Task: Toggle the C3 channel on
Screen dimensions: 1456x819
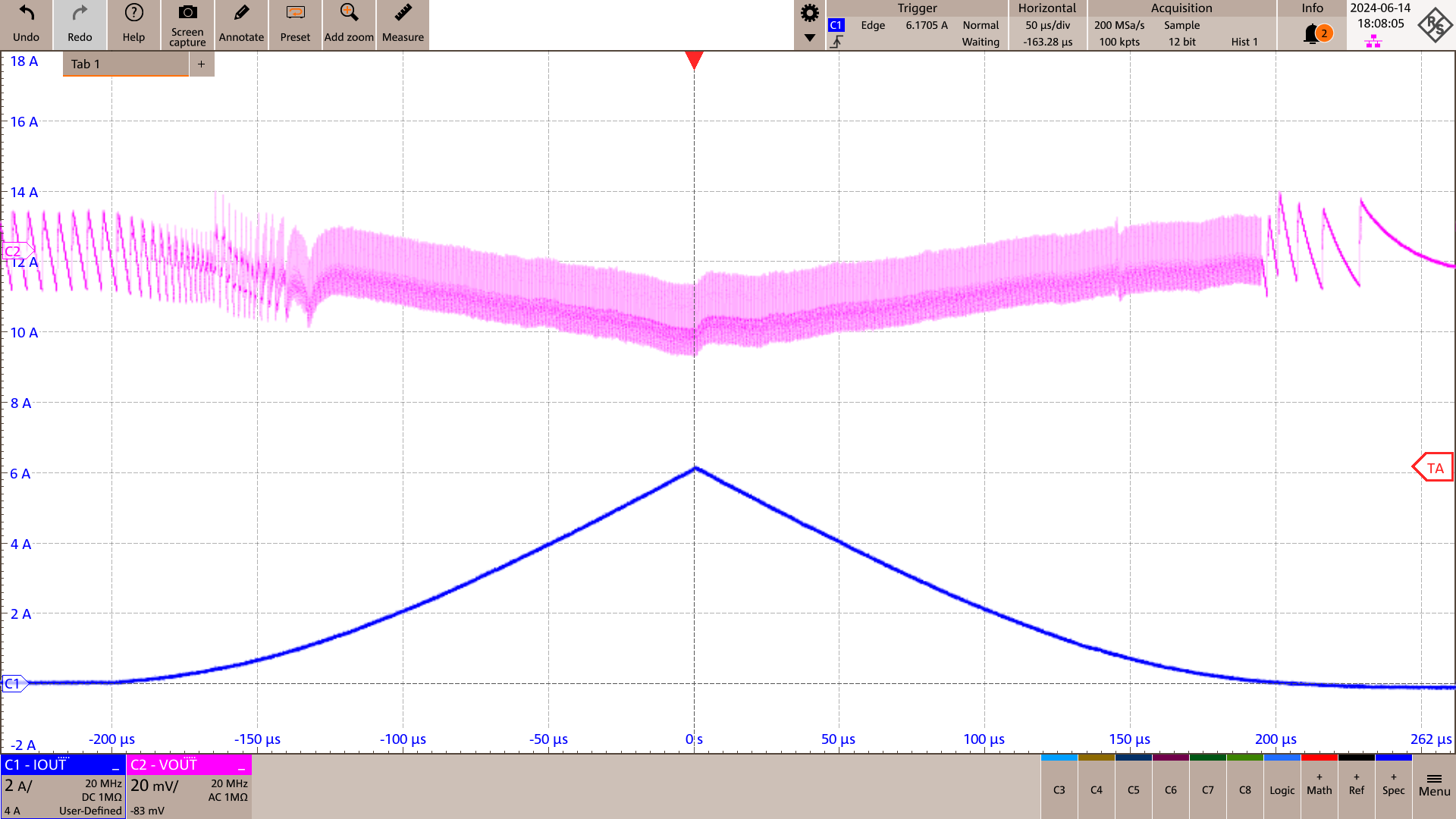Action: tap(1059, 789)
